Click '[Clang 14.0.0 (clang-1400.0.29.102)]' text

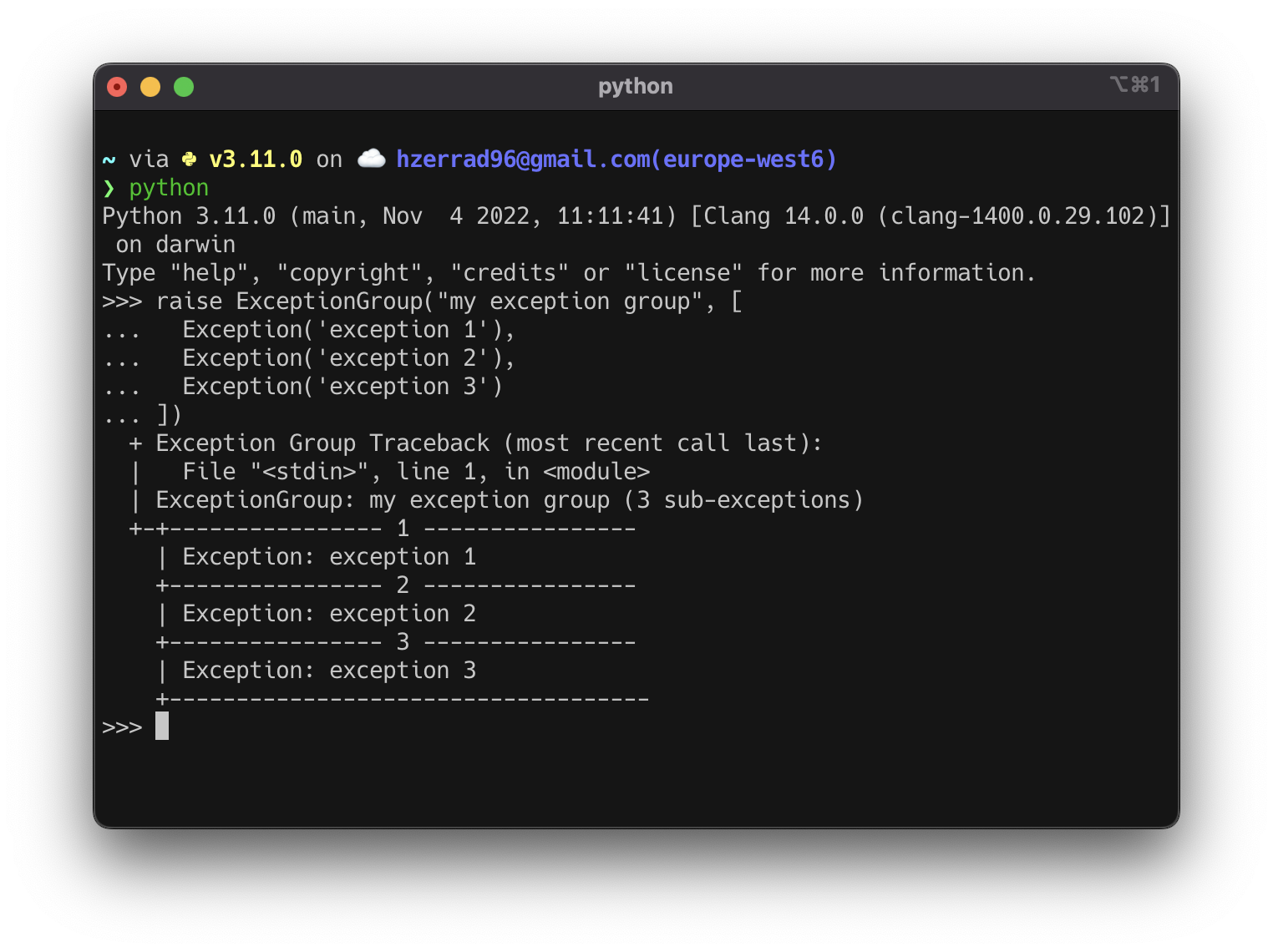pyautogui.click(x=931, y=216)
